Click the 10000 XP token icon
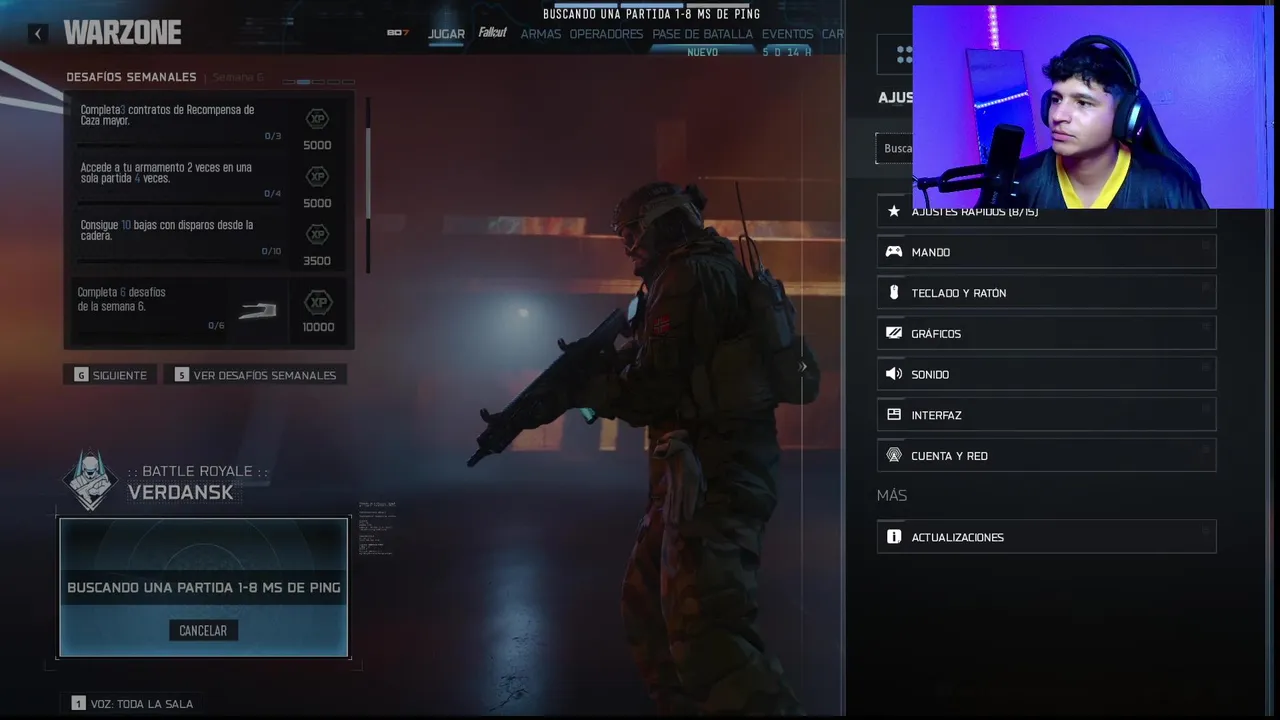The width and height of the screenshot is (1280, 720). [x=318, y=302]
